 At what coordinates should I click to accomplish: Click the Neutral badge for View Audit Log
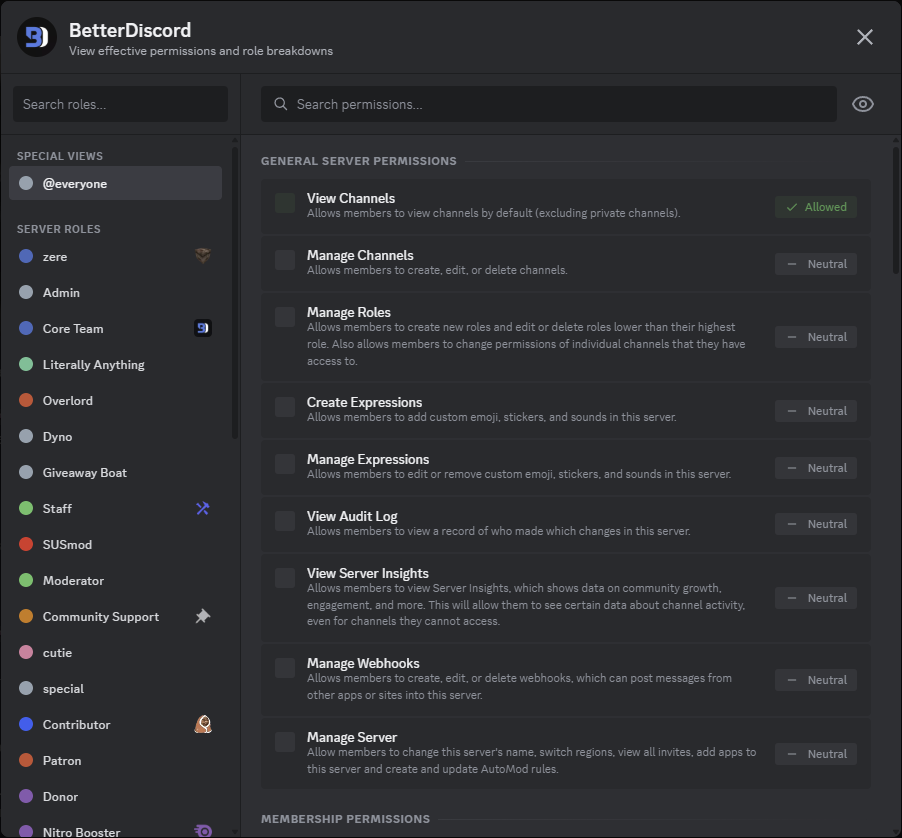816,524
